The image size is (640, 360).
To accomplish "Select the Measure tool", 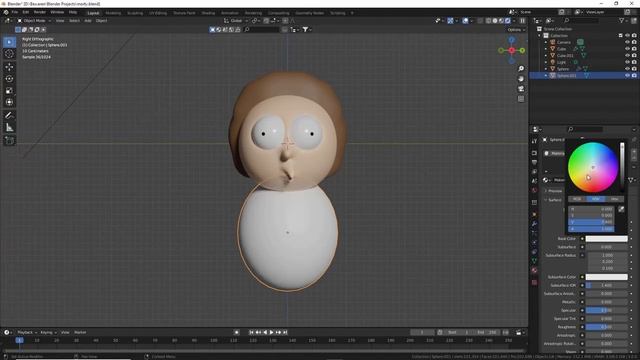I will [x=9, y=128].
